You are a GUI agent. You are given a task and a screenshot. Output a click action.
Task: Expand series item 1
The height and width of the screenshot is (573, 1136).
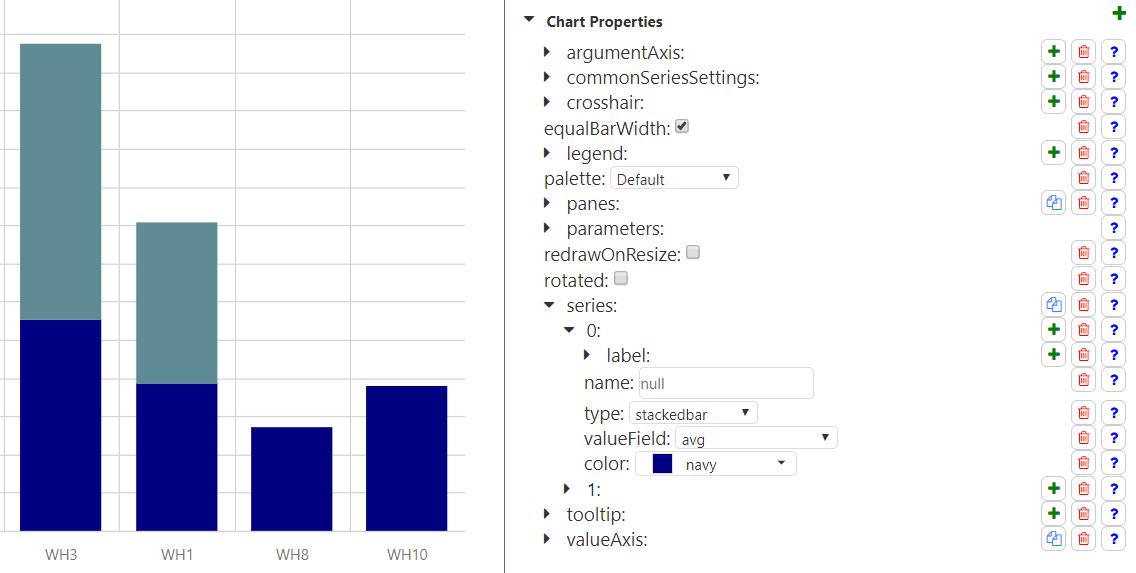[x=567, y=489]
